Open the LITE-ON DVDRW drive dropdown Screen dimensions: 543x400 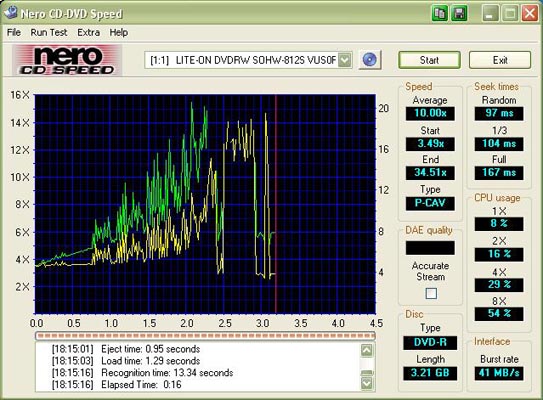[345, 60]
